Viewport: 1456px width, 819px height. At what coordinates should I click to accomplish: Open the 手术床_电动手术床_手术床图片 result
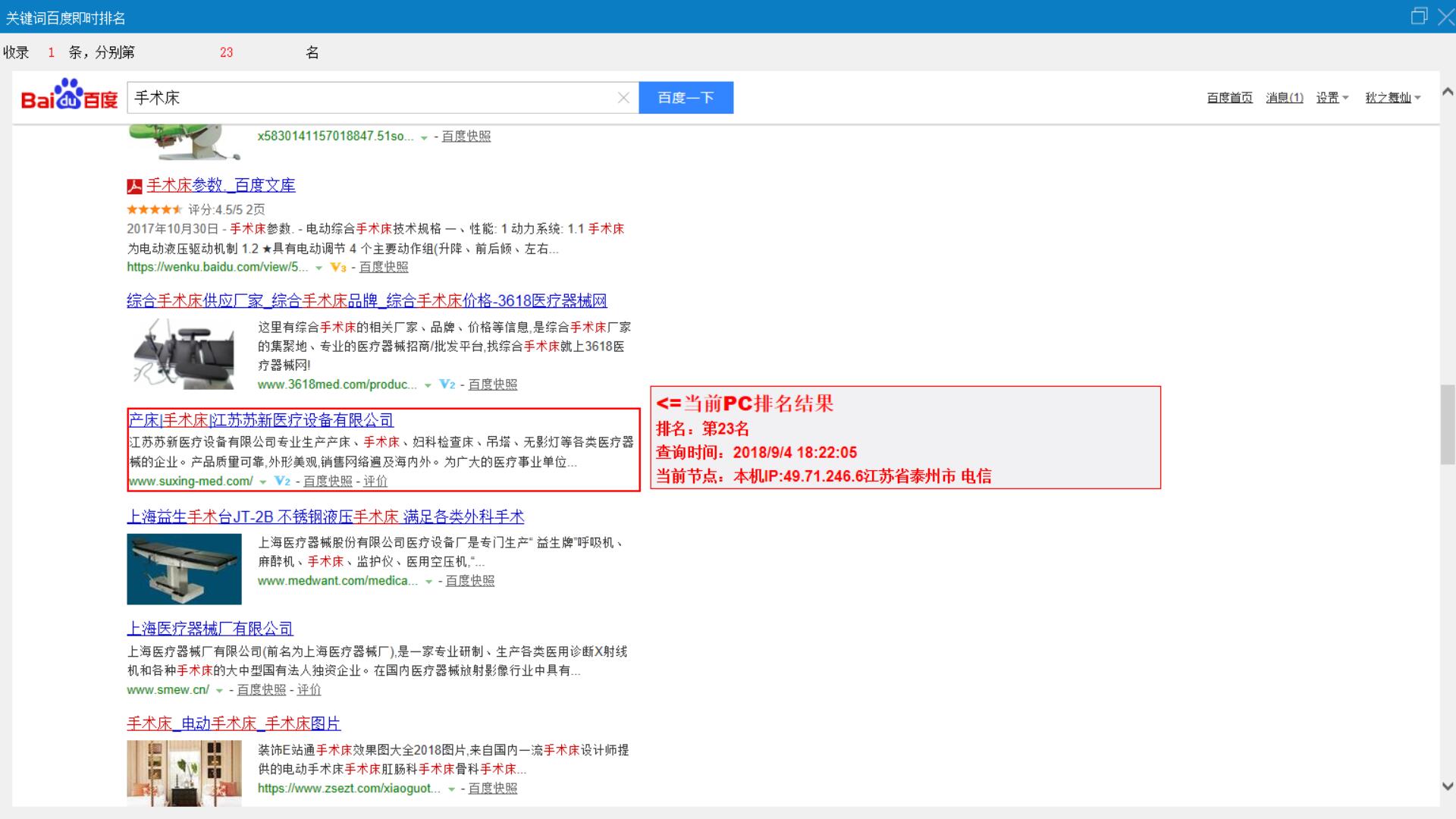(234, 723)
